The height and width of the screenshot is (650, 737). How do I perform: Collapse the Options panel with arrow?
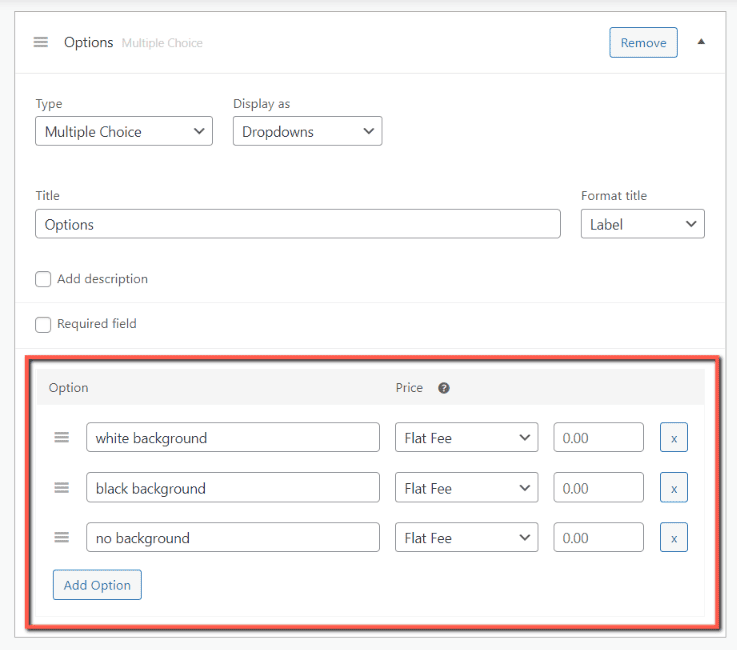click(x=701, y=42)
